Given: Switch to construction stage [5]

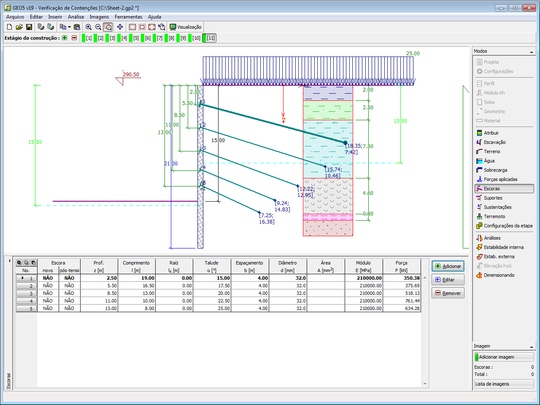Looking at the screenshot, I should point(135,38).
